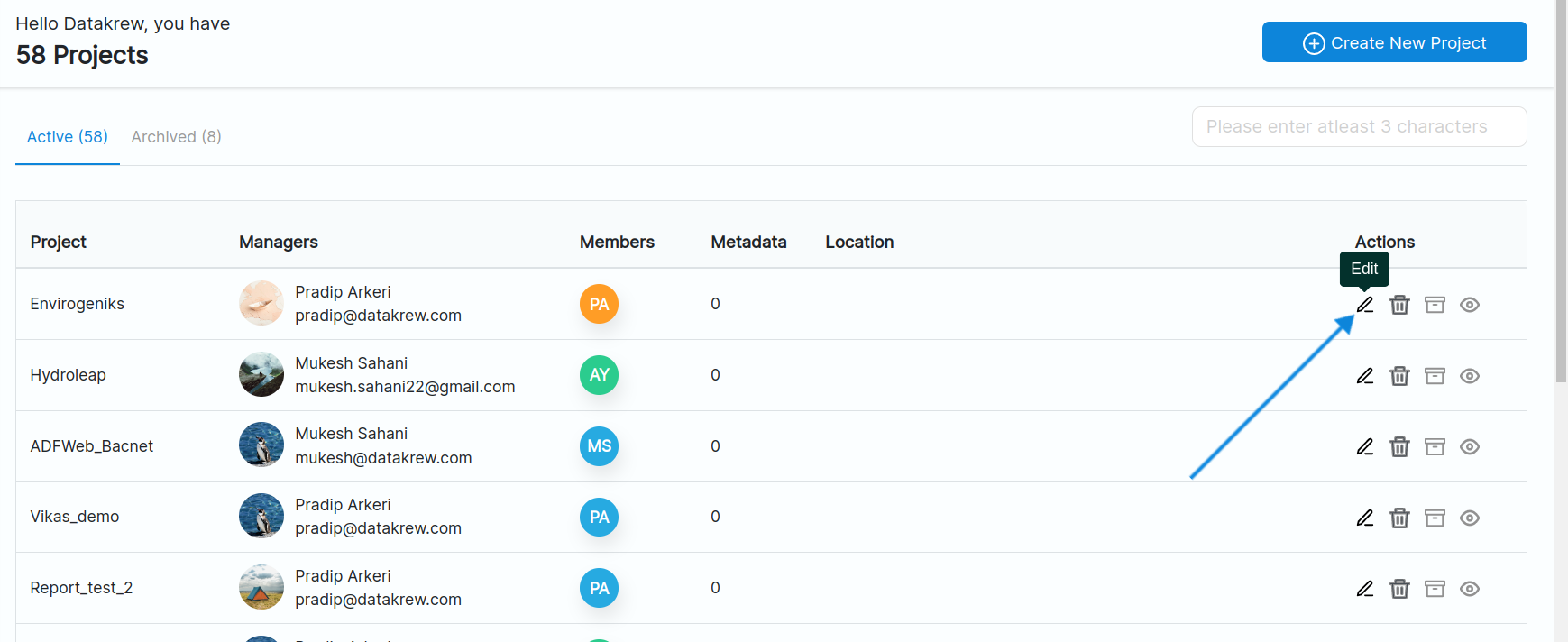Click the PA member badge in Vikas_demo row

tap(599, 517)
